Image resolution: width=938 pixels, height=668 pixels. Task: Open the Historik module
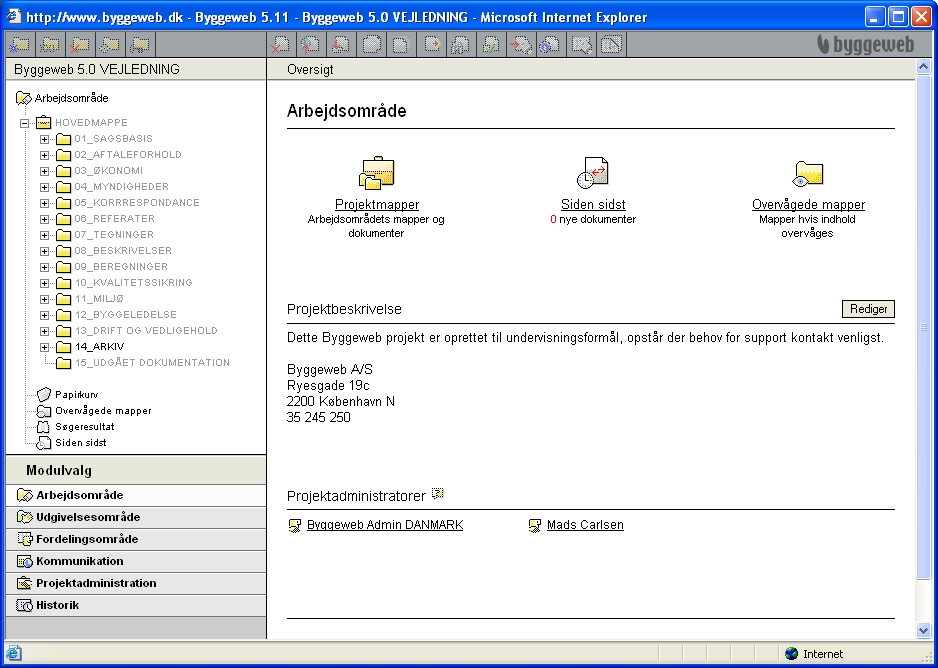57,605
